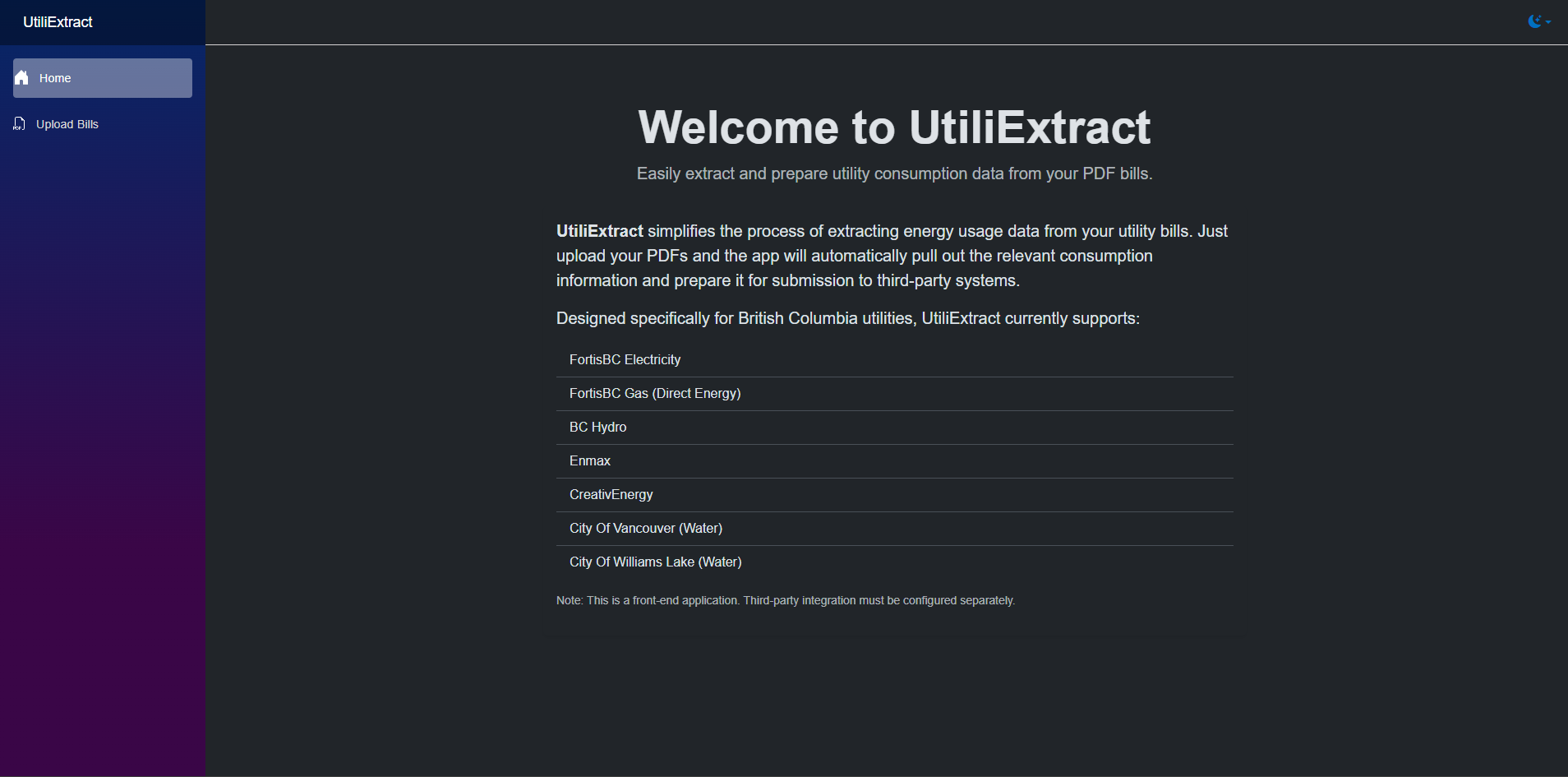Click the 'Designed specifically for British Columbia' line
1568x777 pixels.
(x=847, y=318)
